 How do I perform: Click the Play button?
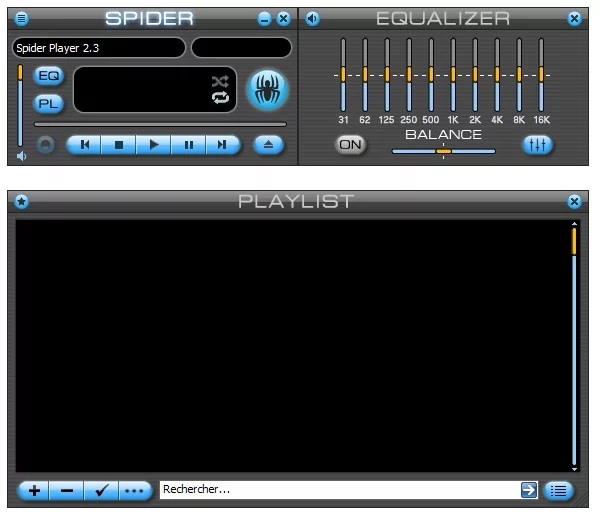154,145
